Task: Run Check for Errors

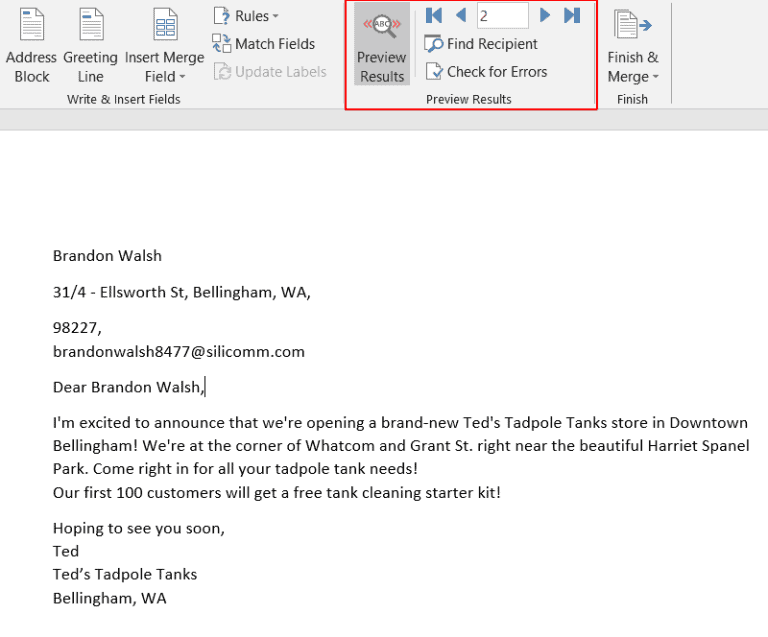Action: coord(486,72)
